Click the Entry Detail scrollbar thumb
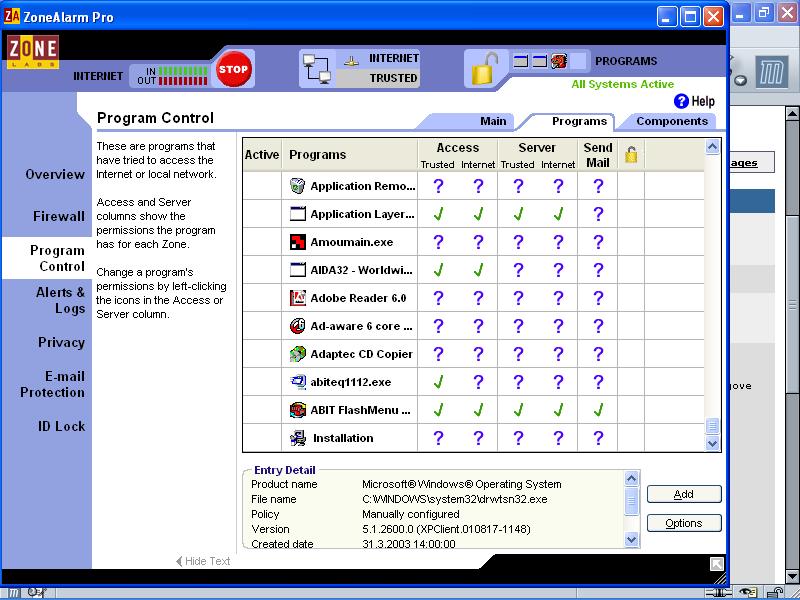This screenshot has height=600, width=800. (631, 501)
